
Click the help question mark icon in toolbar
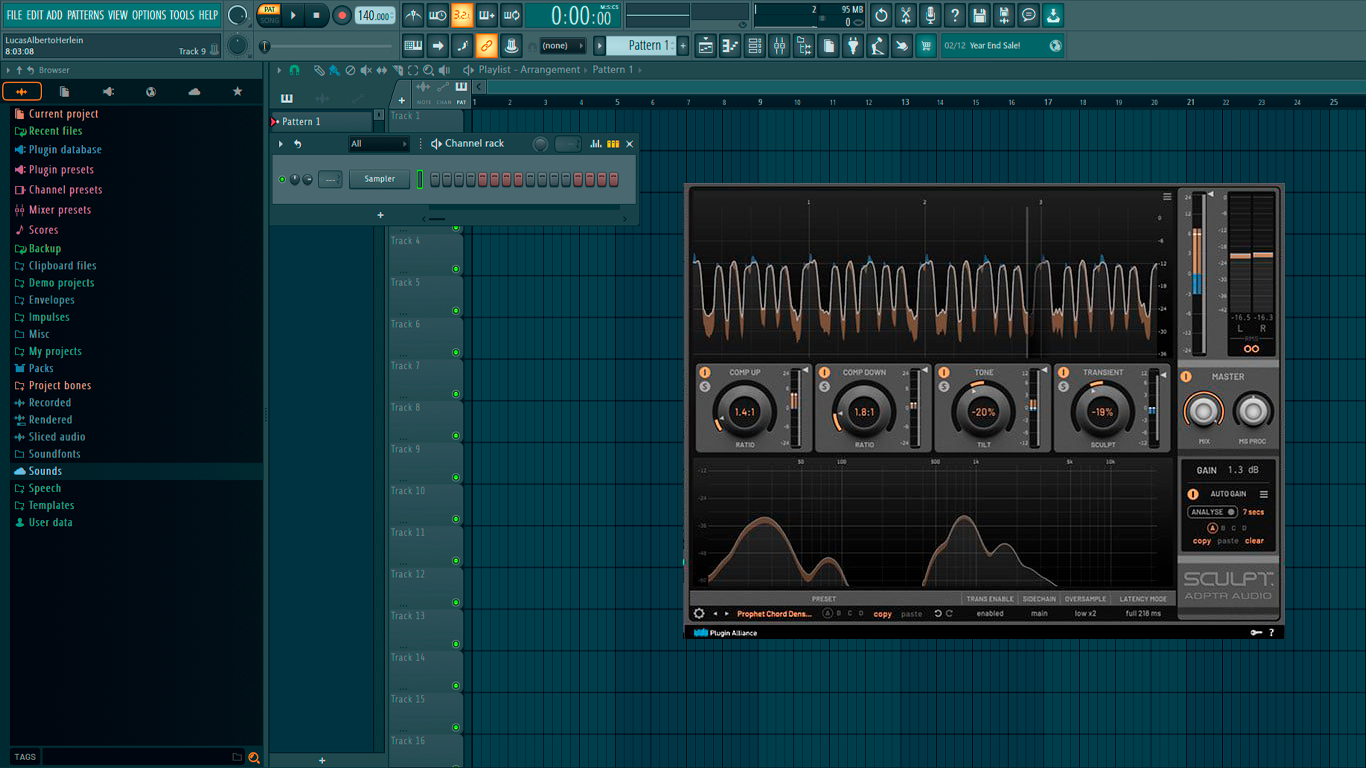click(x=955, y=15)
